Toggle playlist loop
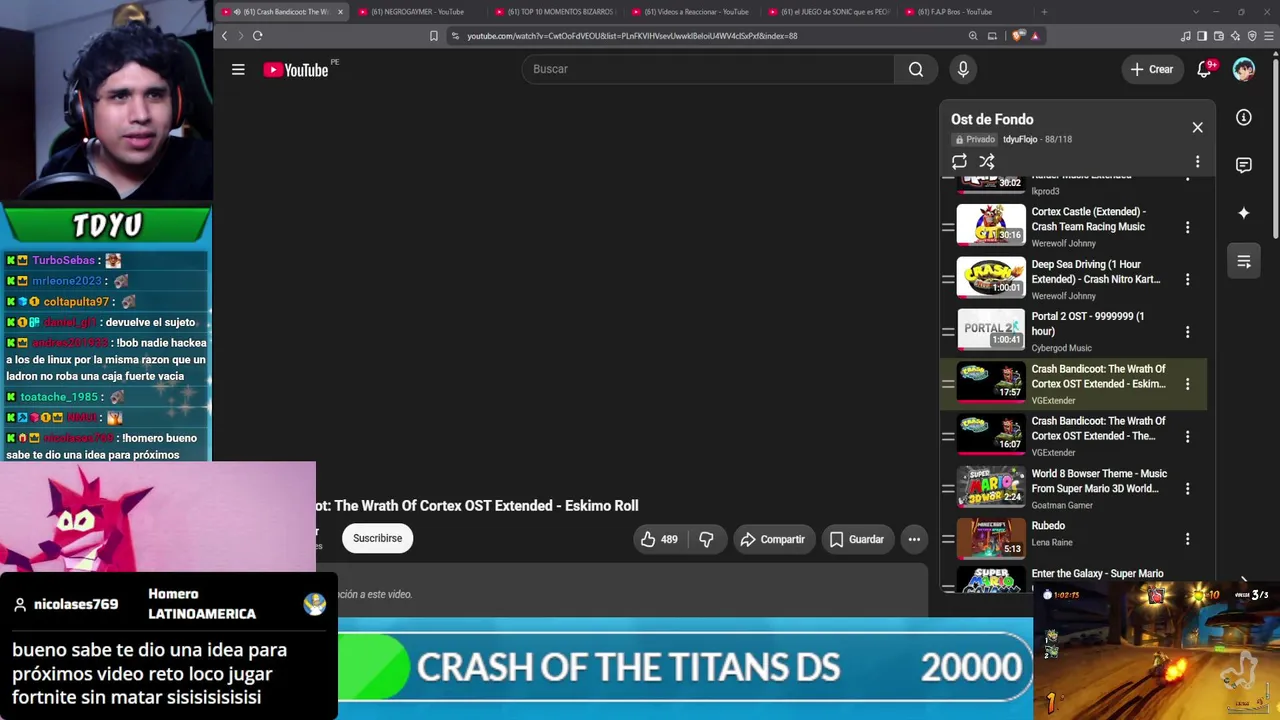 [959, 162]
